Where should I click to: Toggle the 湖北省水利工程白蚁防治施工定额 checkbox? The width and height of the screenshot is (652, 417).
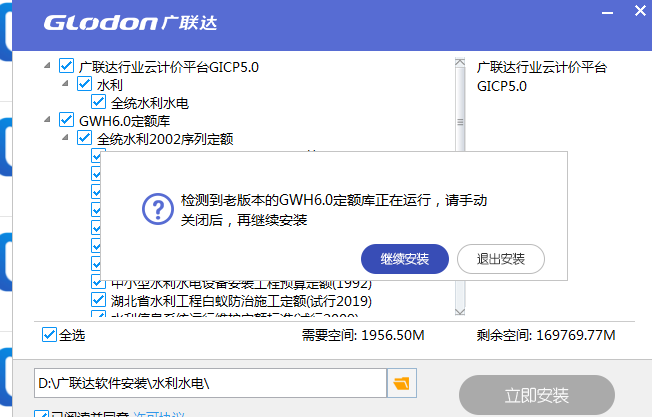coord(99,300)
